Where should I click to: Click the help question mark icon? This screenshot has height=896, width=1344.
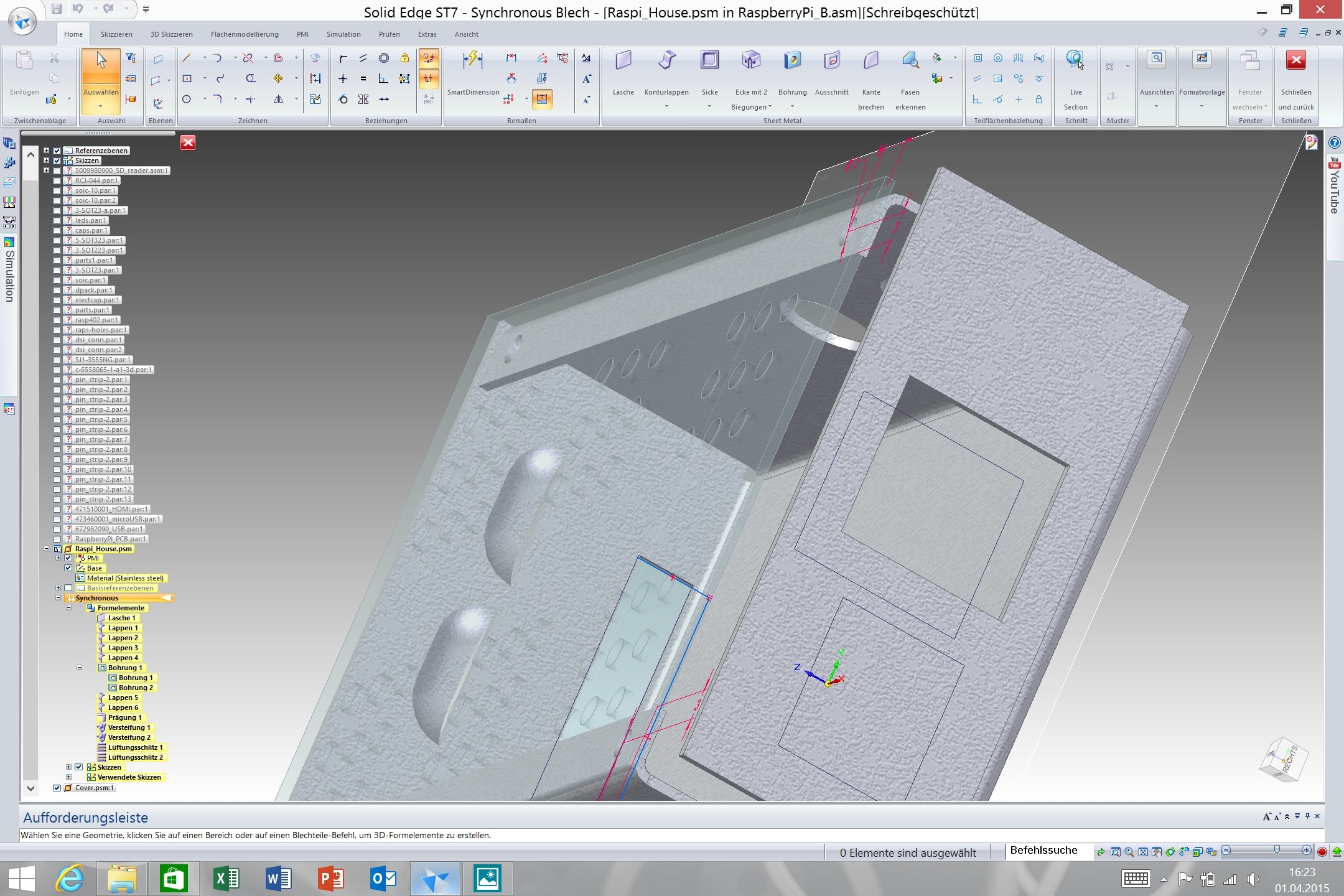[1334, 142]
